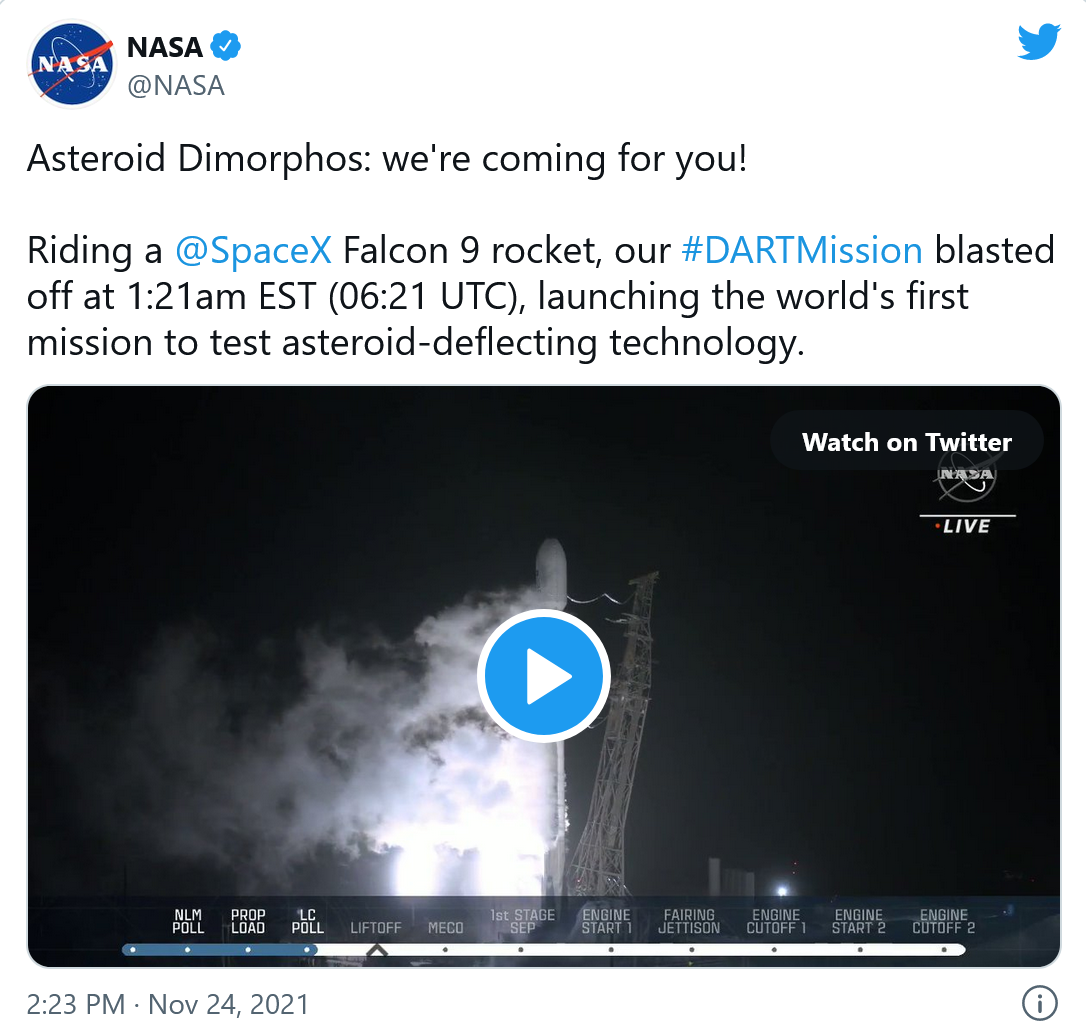
Task: Play the launch video
Action: (x=543, y=677)
